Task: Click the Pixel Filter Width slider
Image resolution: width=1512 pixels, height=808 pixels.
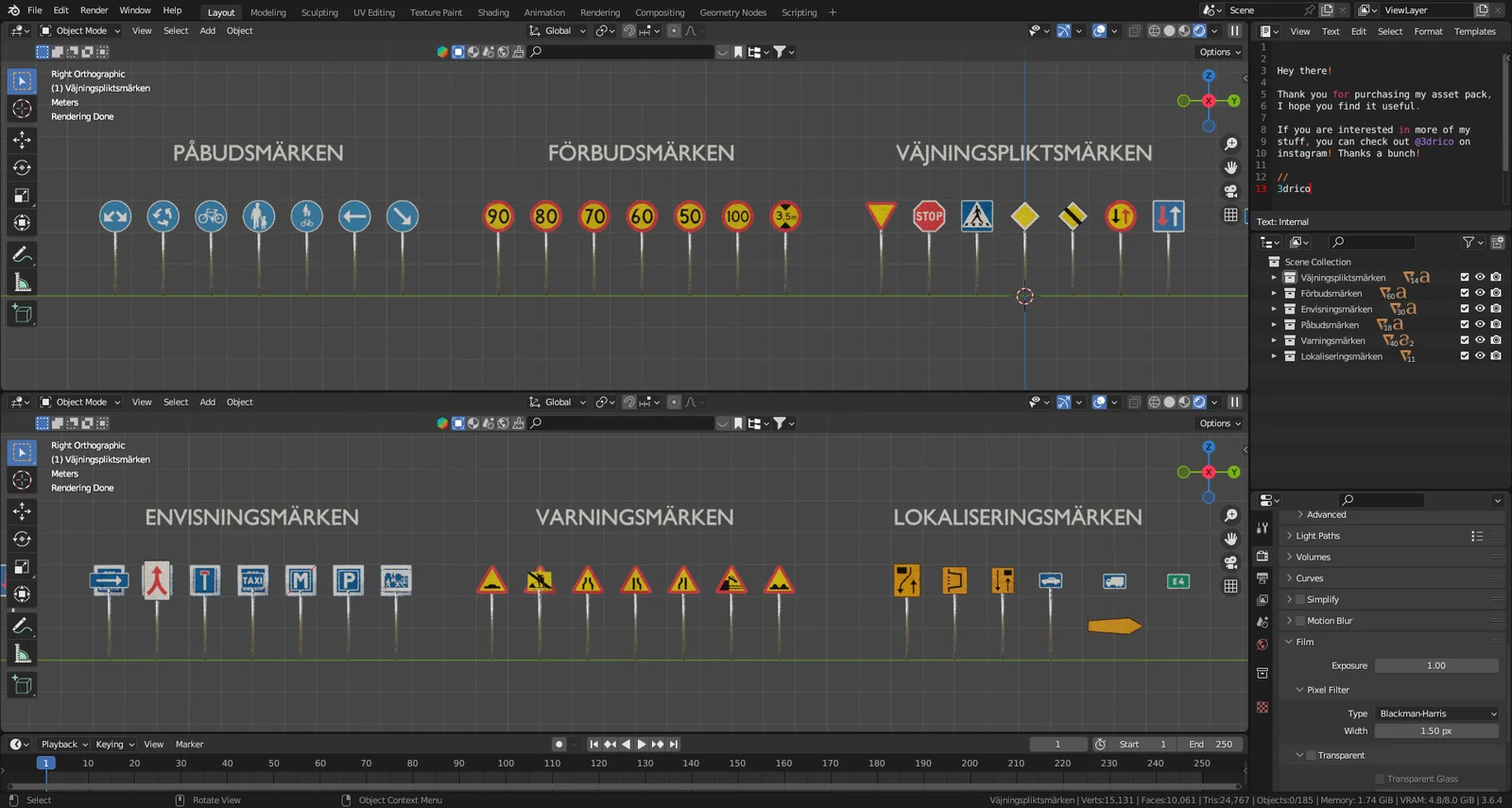Action: coord(1436,731)
